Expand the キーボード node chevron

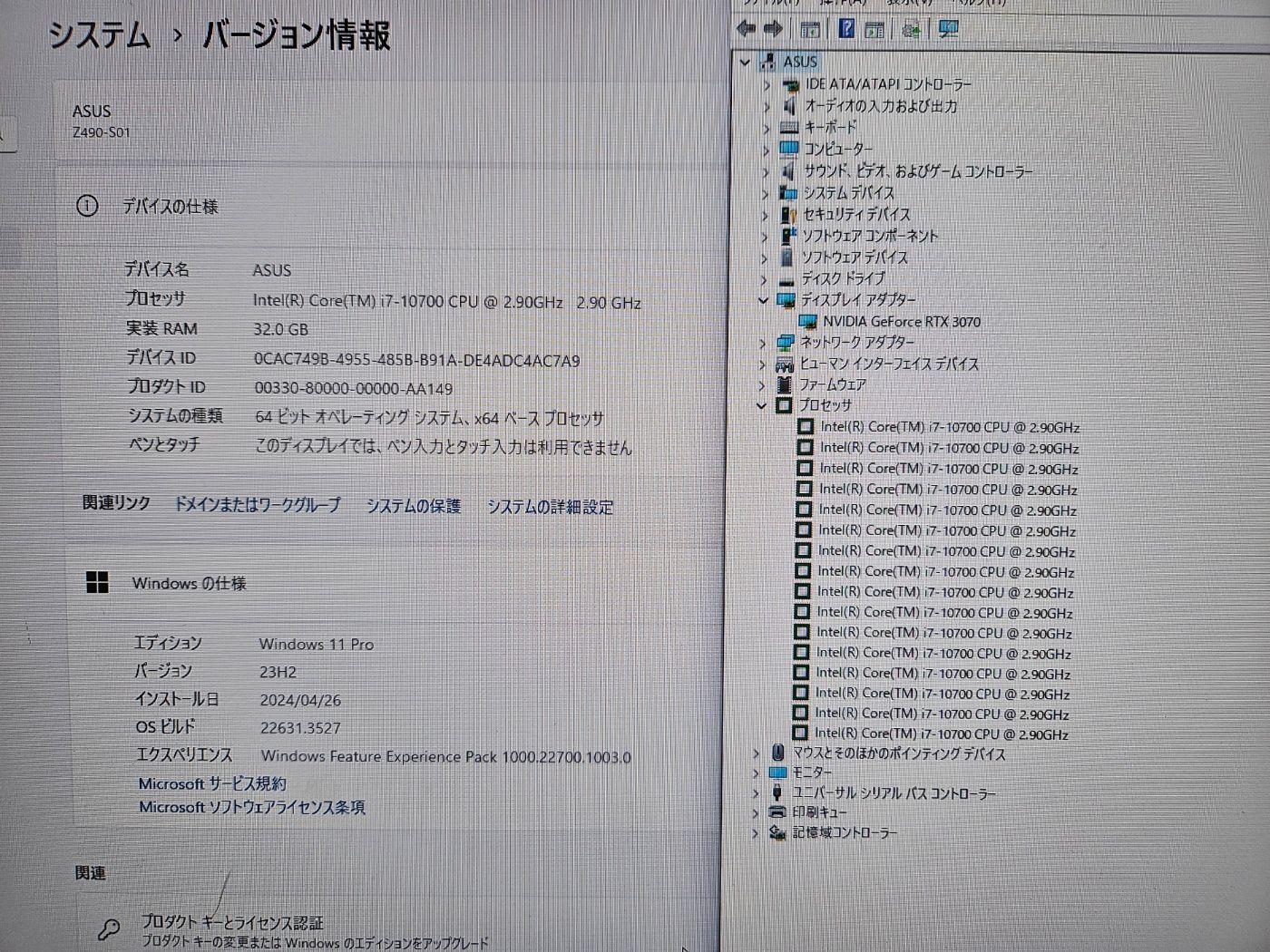(x=767, y=129)
